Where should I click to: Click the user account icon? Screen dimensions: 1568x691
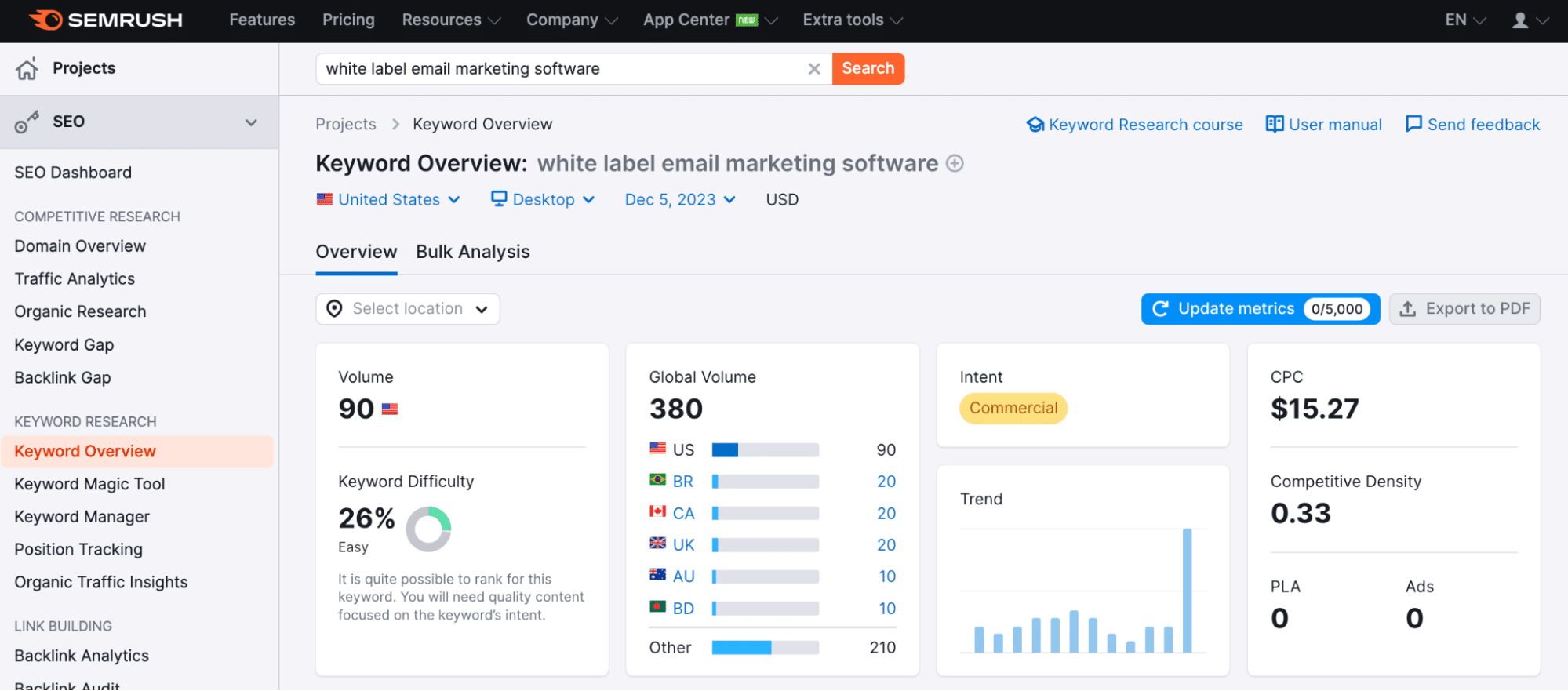coord(1520,20)
